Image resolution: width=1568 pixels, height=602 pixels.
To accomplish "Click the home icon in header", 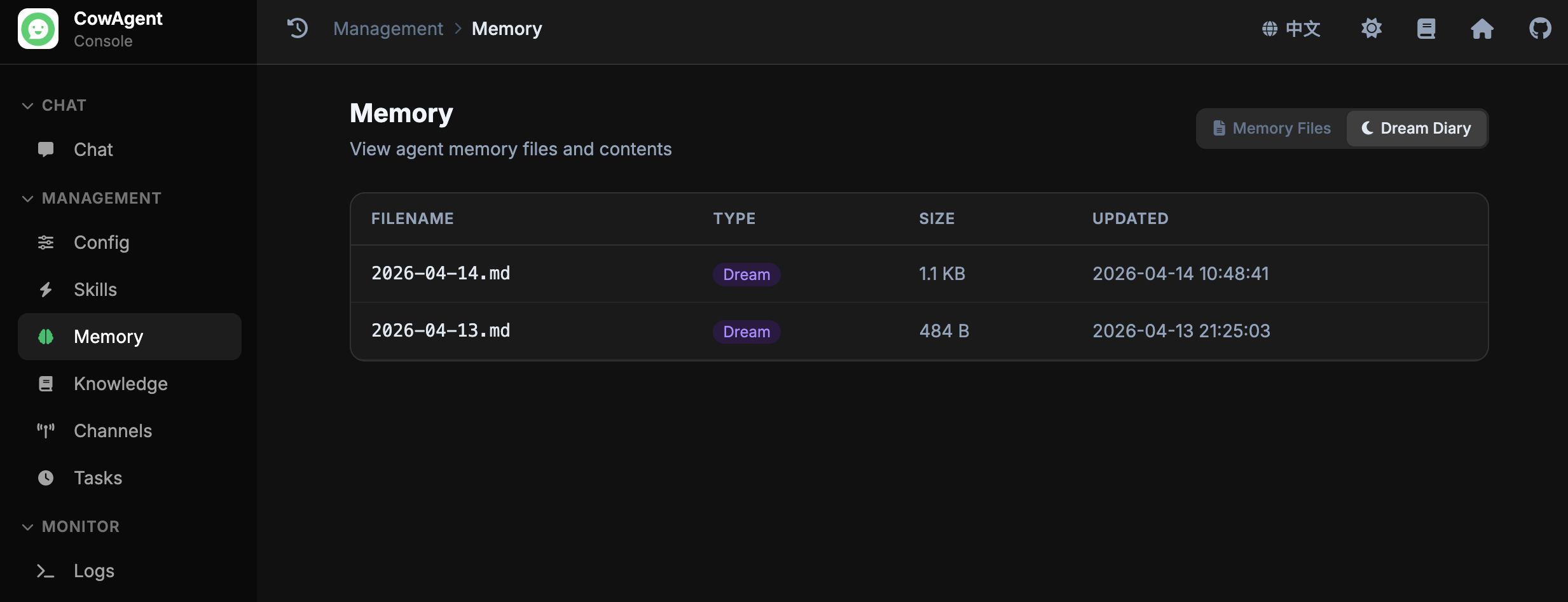I will (x=1482, y=29).
